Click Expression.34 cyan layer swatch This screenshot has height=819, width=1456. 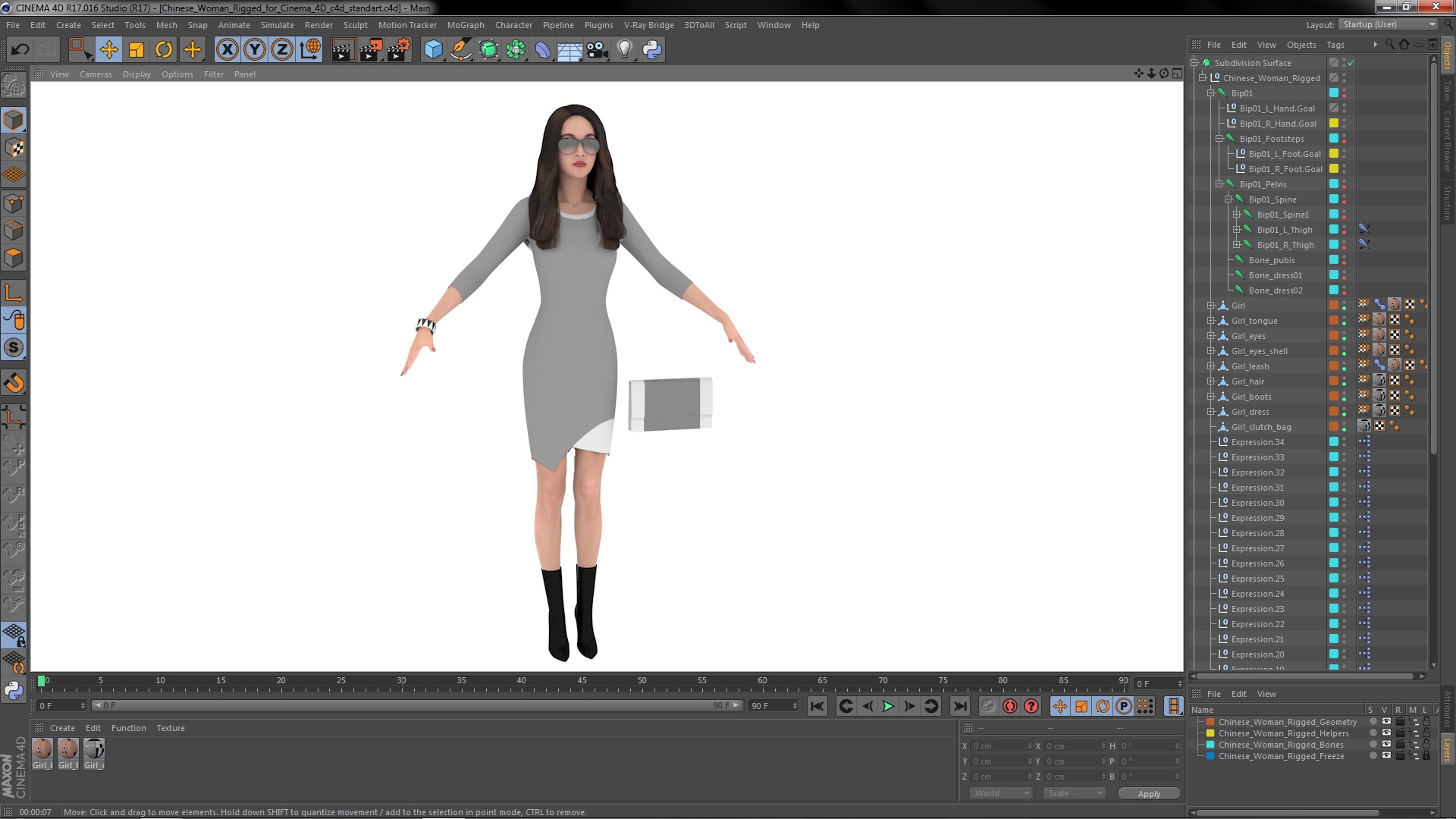click(1334, 442)
